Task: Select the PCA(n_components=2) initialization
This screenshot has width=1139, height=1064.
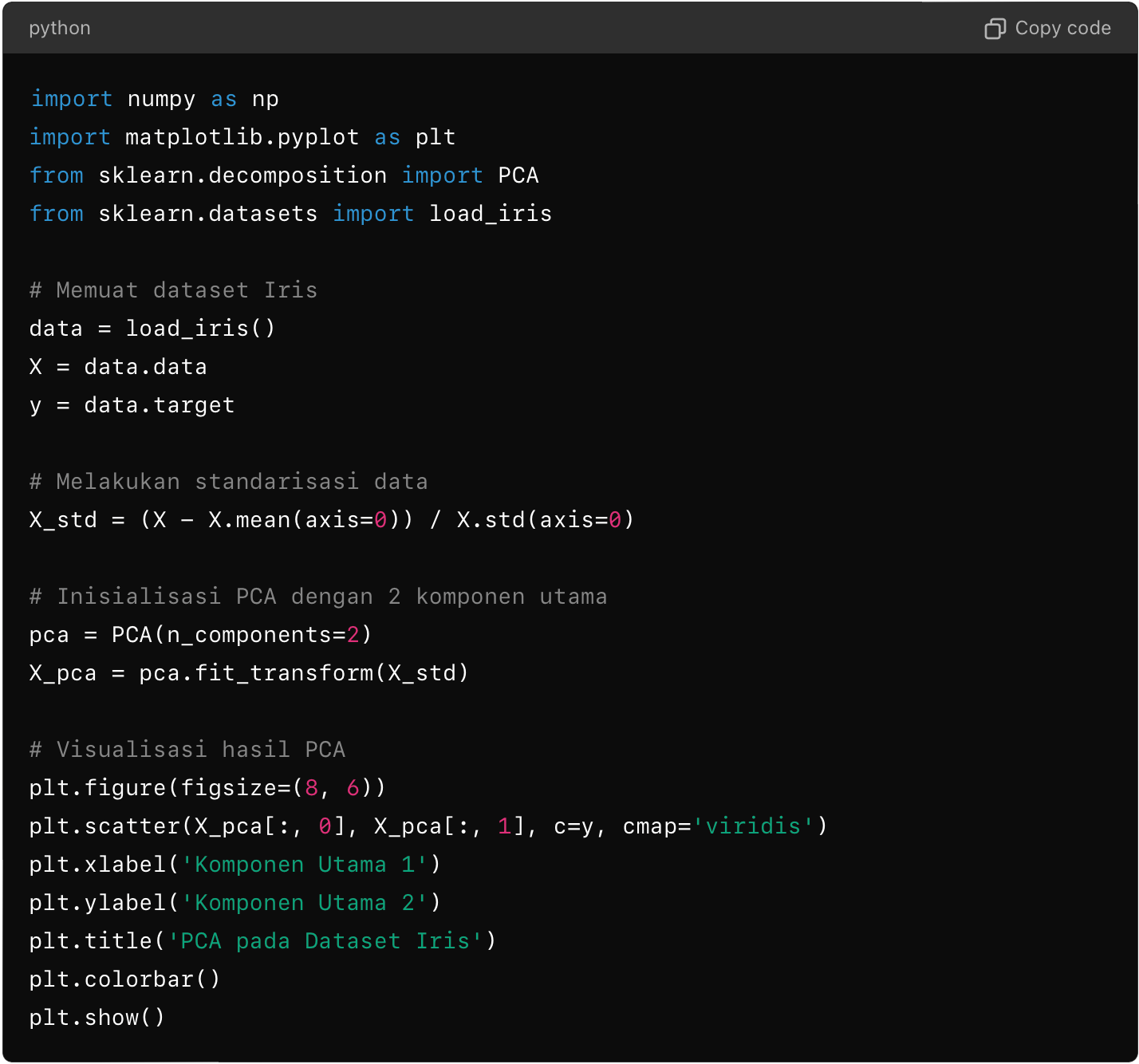Action: point(199,634)
